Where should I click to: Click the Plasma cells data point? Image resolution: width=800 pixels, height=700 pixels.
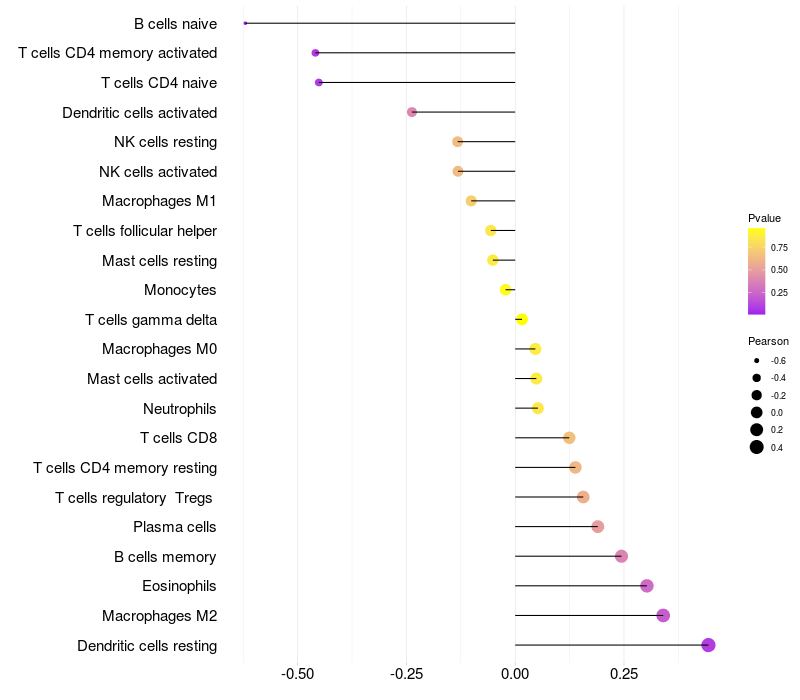[598, 527]
